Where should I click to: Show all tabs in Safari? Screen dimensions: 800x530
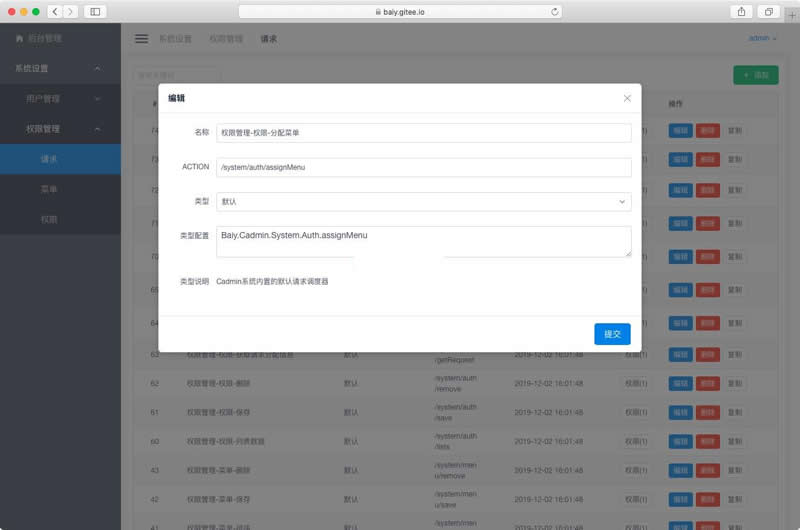pos(768,11)
